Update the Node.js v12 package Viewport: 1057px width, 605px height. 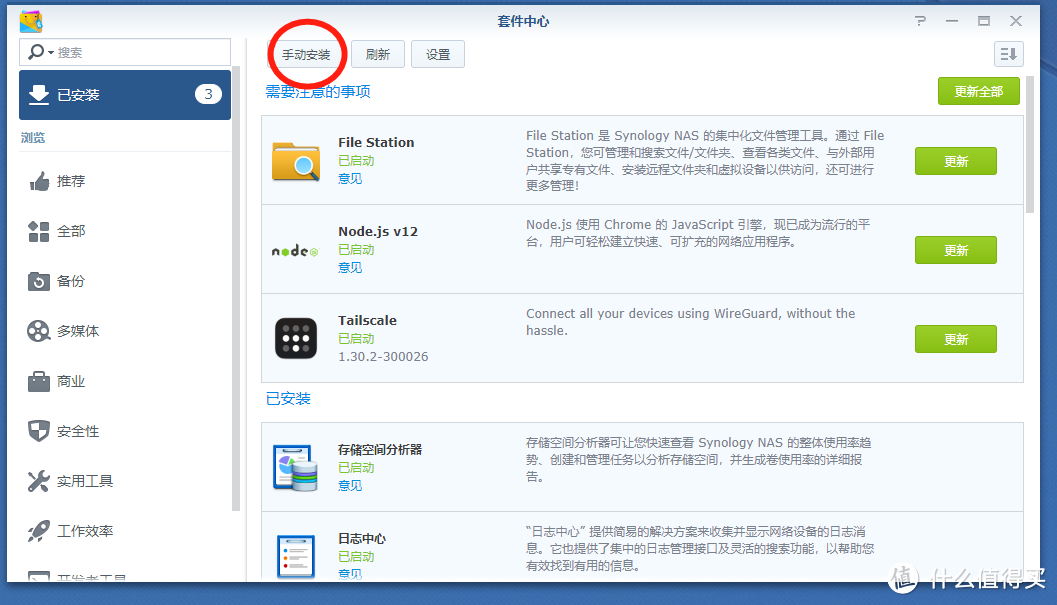point(955,250)
